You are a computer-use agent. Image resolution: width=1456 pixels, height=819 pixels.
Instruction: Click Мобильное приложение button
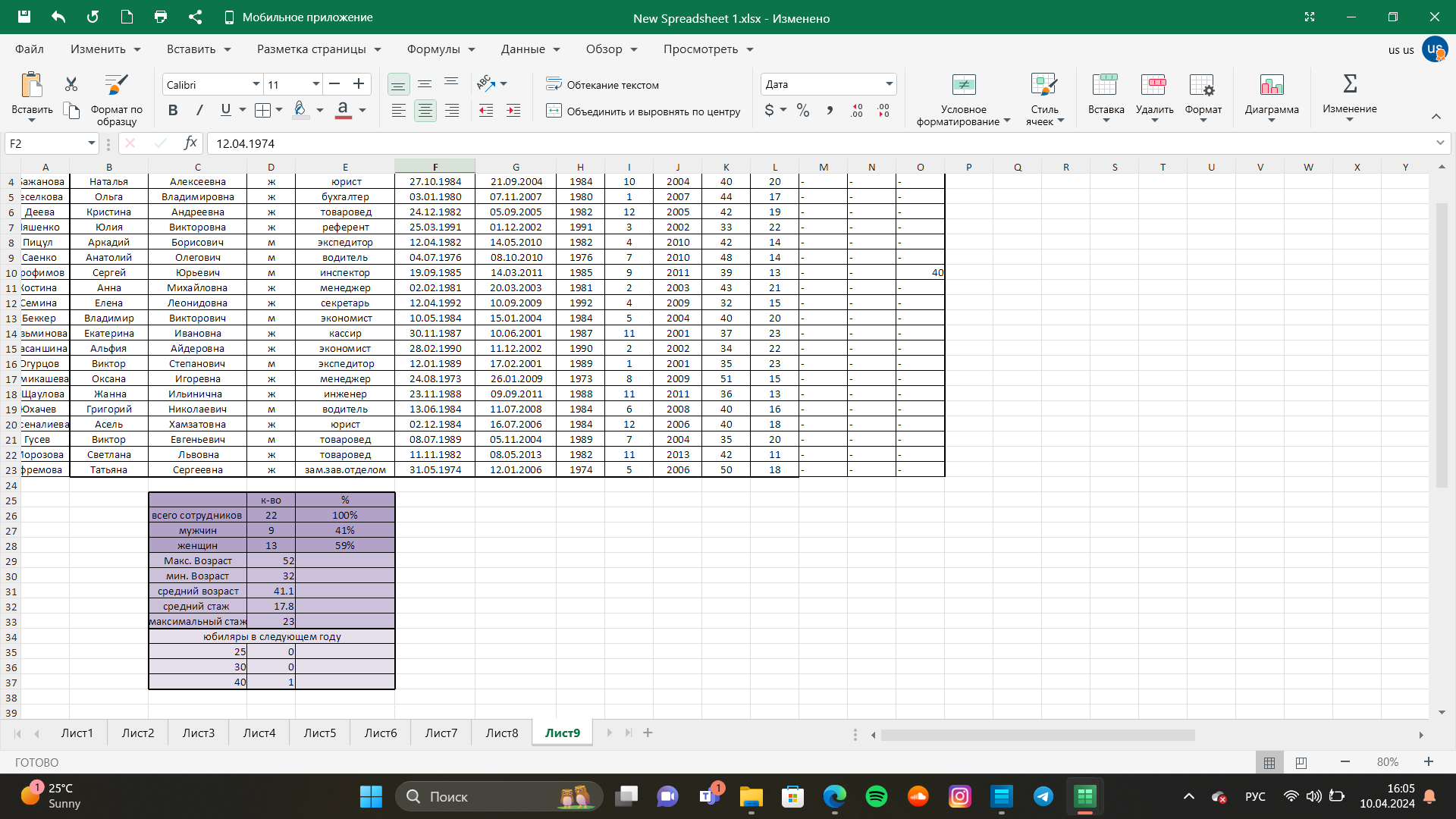[298, 17]
